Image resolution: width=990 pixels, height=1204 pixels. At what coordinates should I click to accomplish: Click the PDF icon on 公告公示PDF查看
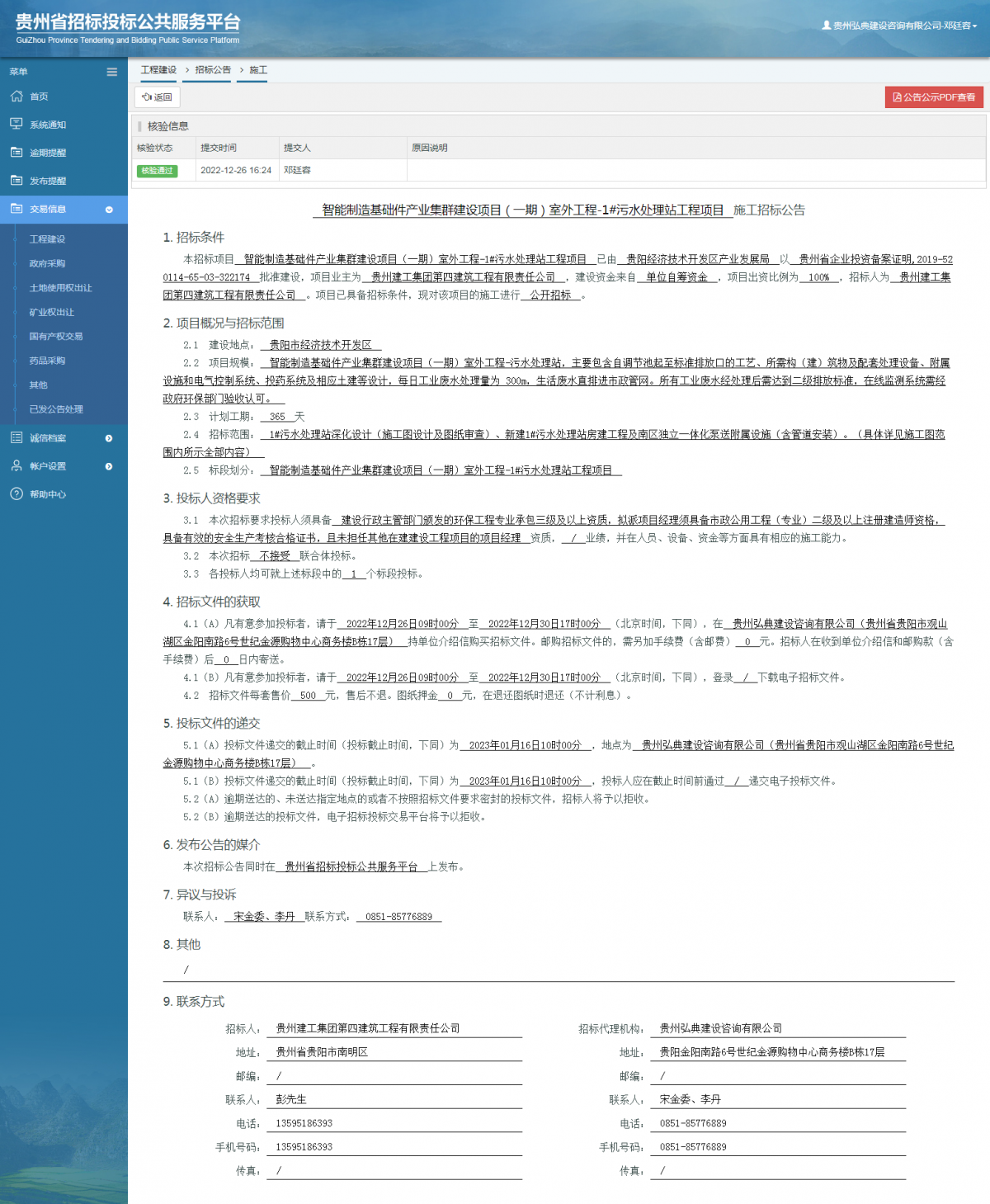coord(897,97)
